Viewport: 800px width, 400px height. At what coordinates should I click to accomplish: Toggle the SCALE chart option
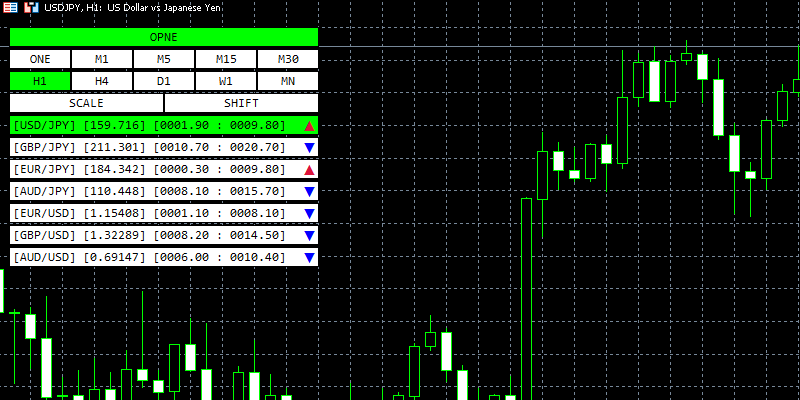(86, 103)
